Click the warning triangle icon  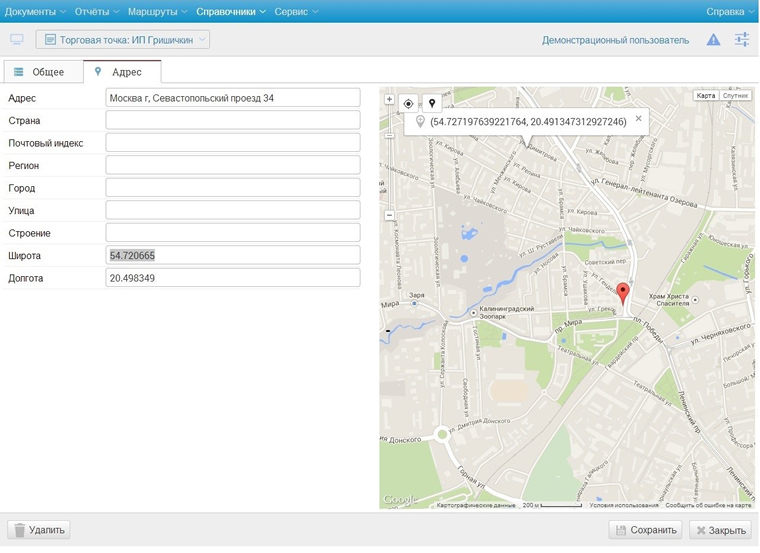(x=713, y=40)
